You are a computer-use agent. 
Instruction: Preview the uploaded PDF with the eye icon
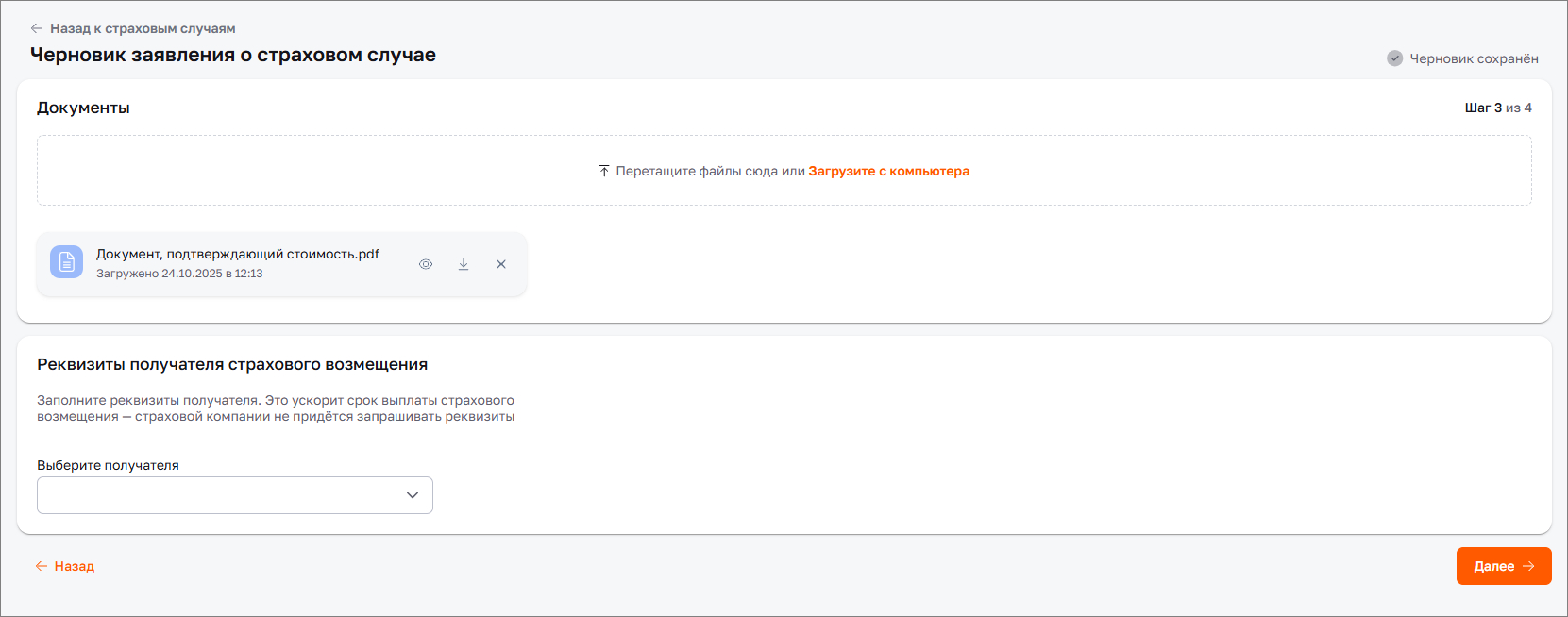[x=426, y=264]
